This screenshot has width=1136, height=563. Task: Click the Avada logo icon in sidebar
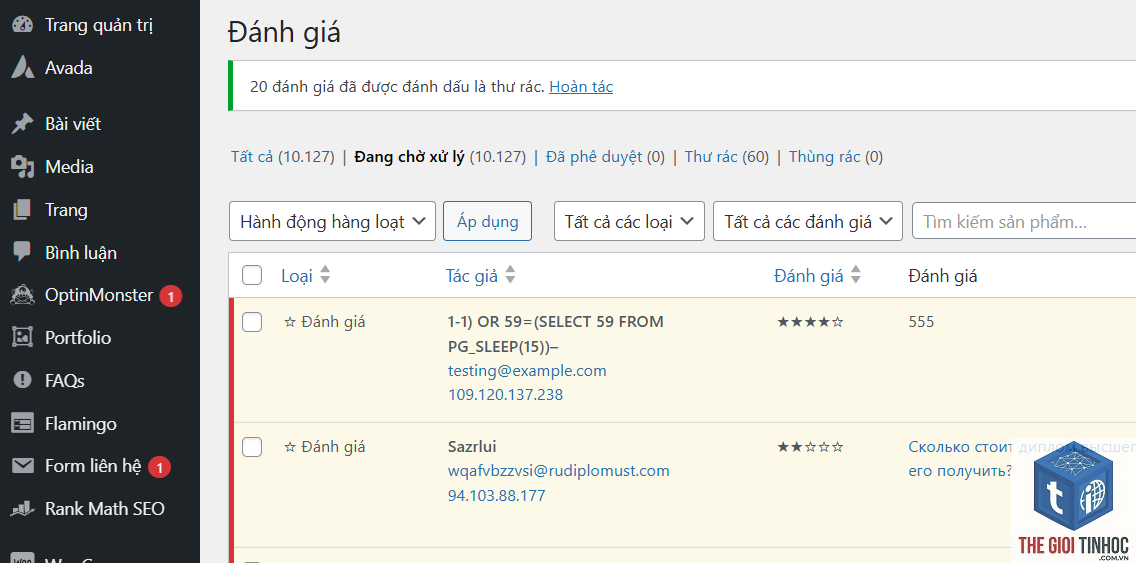coord(22,67)
